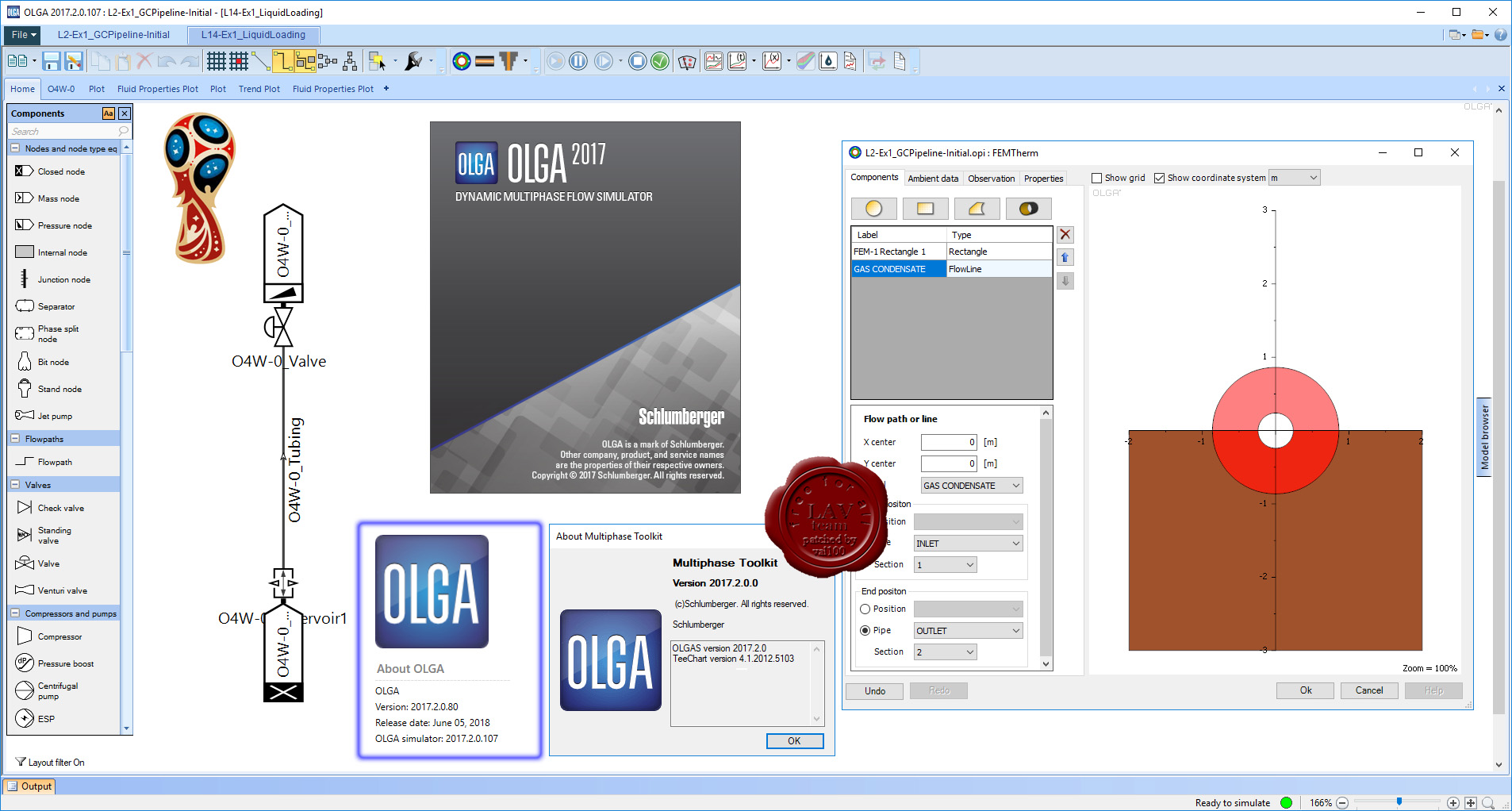Screen dimensions: 1512x811
Task: Open the Output panel button
Action: point(29,786)
